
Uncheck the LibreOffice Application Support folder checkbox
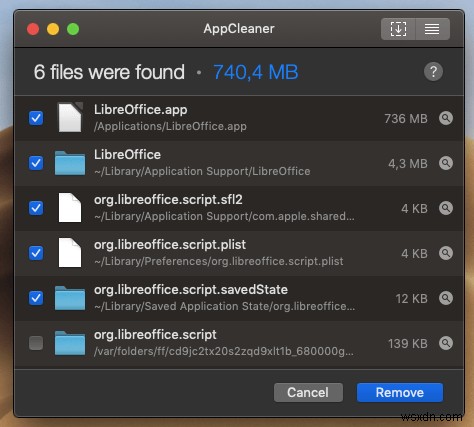pyautogui.click(x=36, y=163)
